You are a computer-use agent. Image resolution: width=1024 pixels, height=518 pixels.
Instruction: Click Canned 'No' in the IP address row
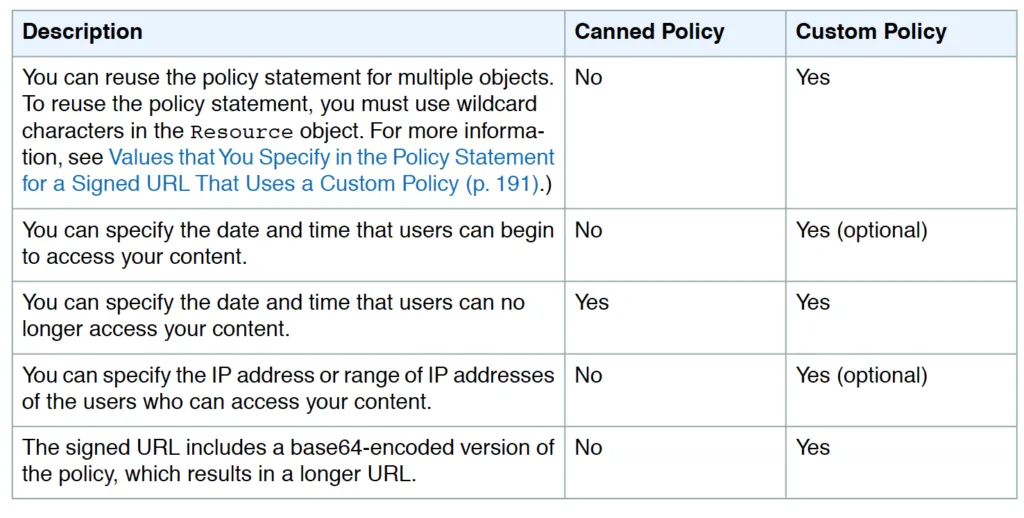pyautogui.click(x=588, y=376)
